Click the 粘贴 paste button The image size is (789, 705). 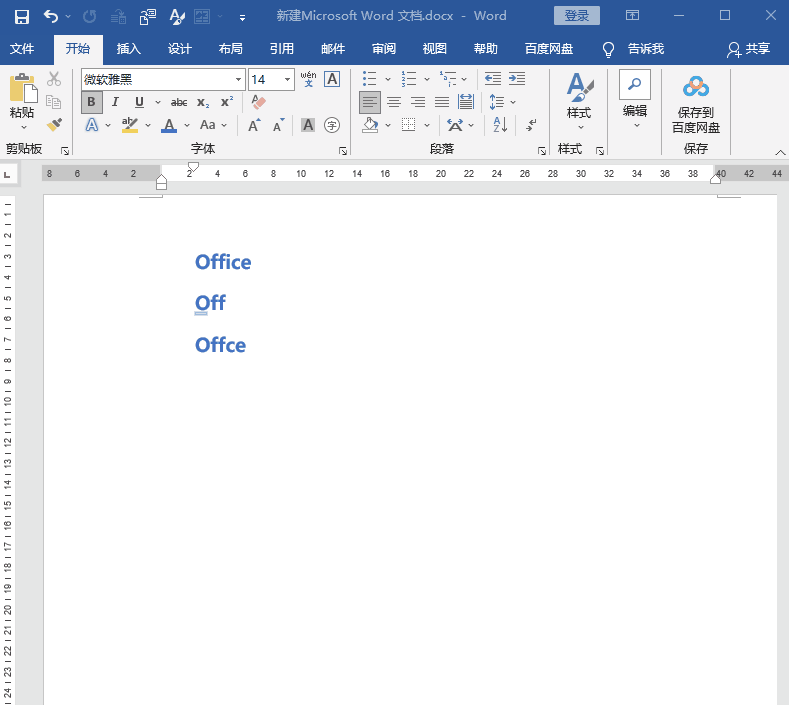click(x=22, y=101)
